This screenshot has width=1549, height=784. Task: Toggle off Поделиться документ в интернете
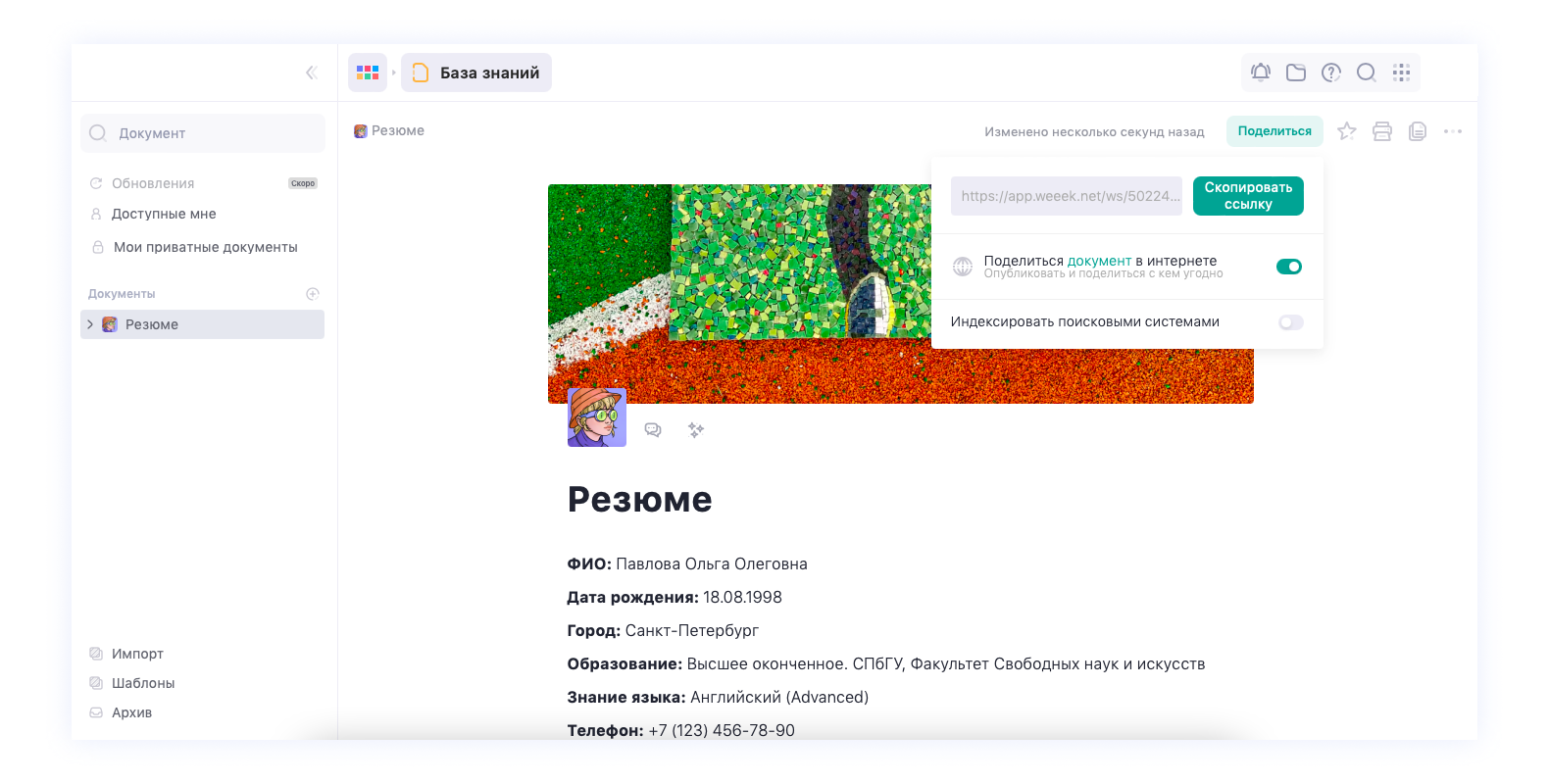click(1289, 267)
